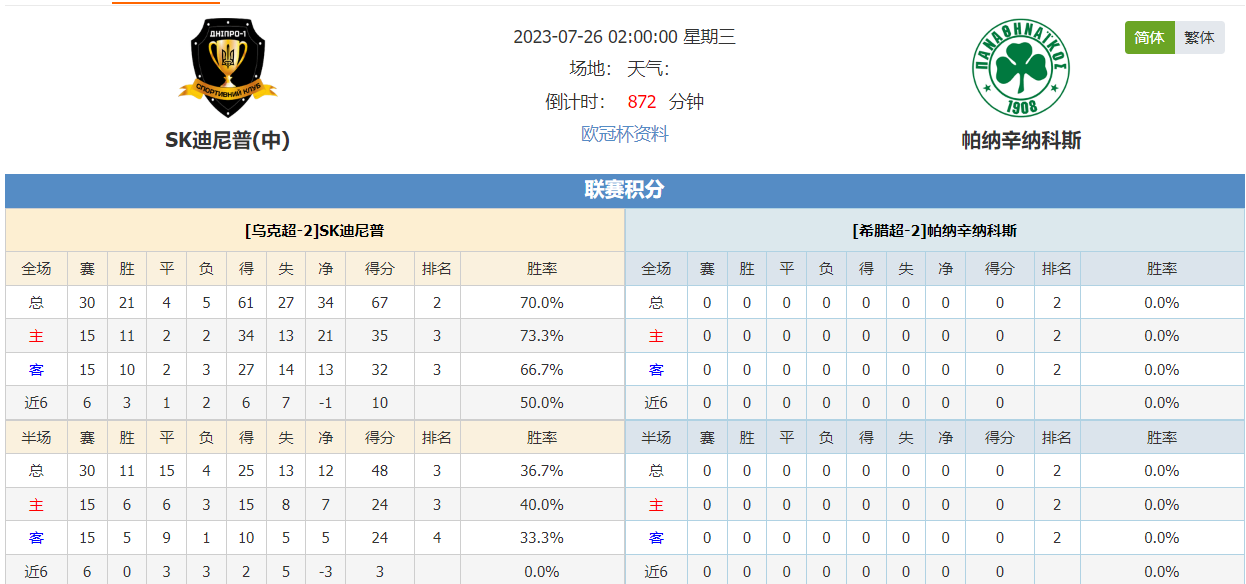The height and width of the screenshot is (584, 1246).
Task: Click the 得分 header in SK迪尼普 full-time table
Action: [380, 269]
